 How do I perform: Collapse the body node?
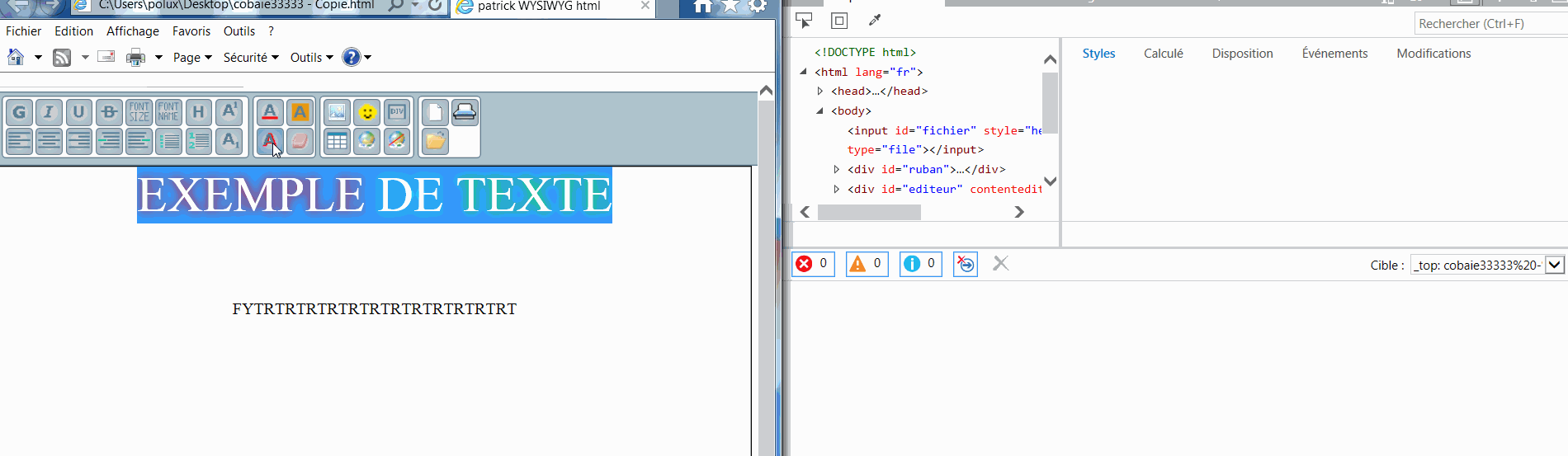click(x=819, y=110)
